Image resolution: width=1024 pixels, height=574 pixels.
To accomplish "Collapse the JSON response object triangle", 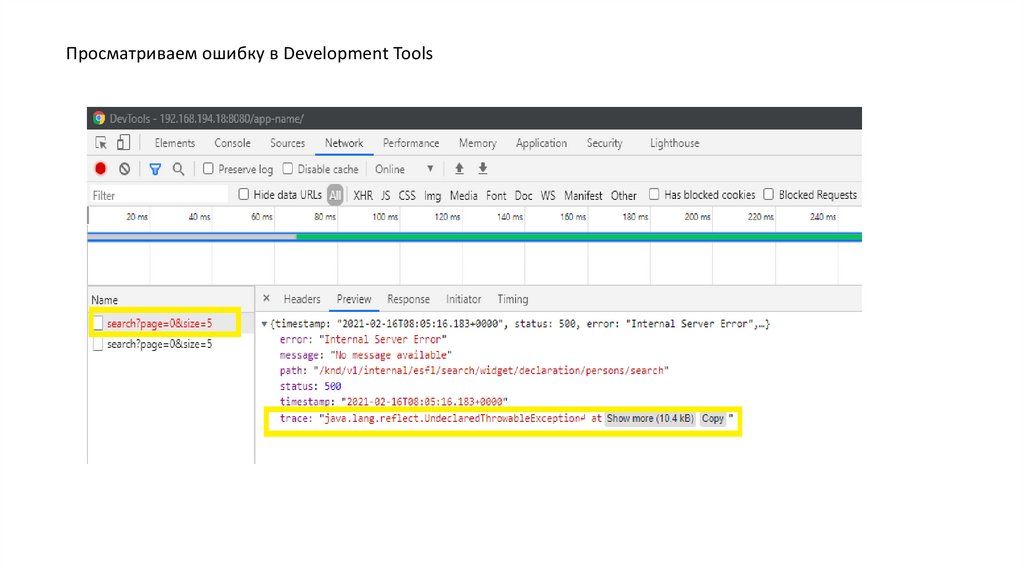I will (264, 325).
